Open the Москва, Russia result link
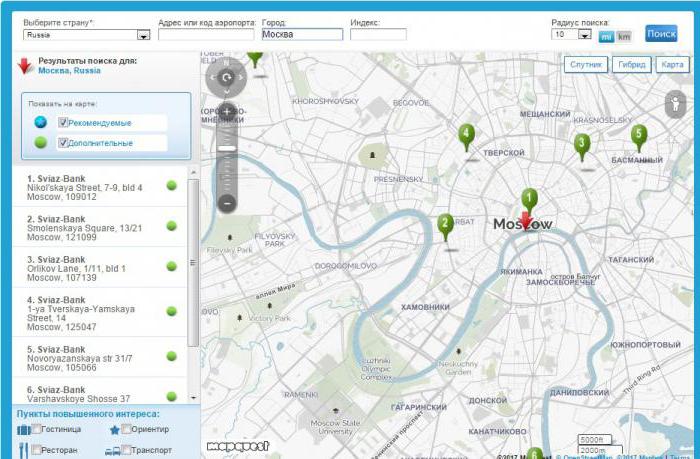Screen dimensions: 700x459 (69, 71)
